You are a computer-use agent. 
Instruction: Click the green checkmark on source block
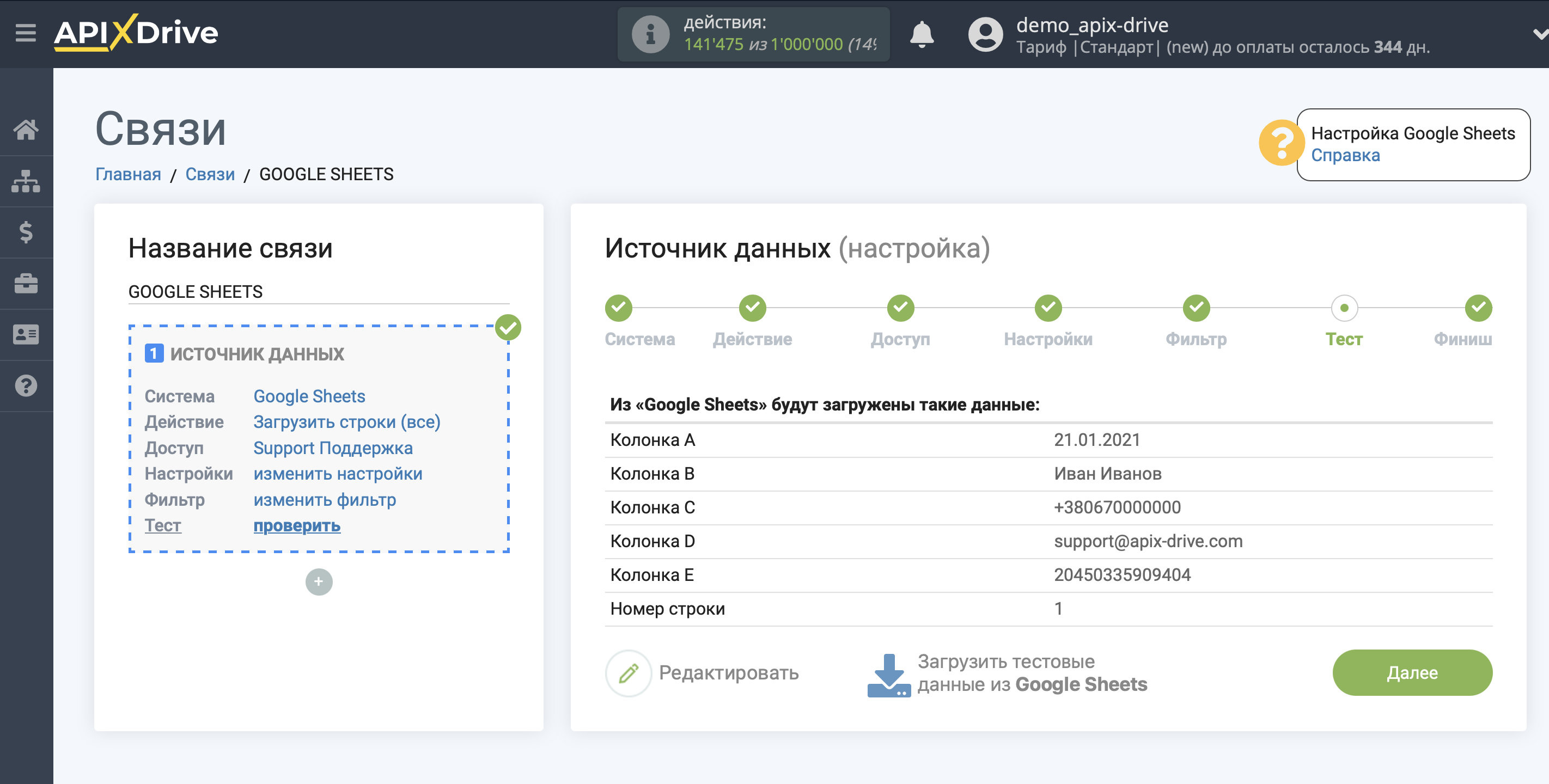click(508, 328)
